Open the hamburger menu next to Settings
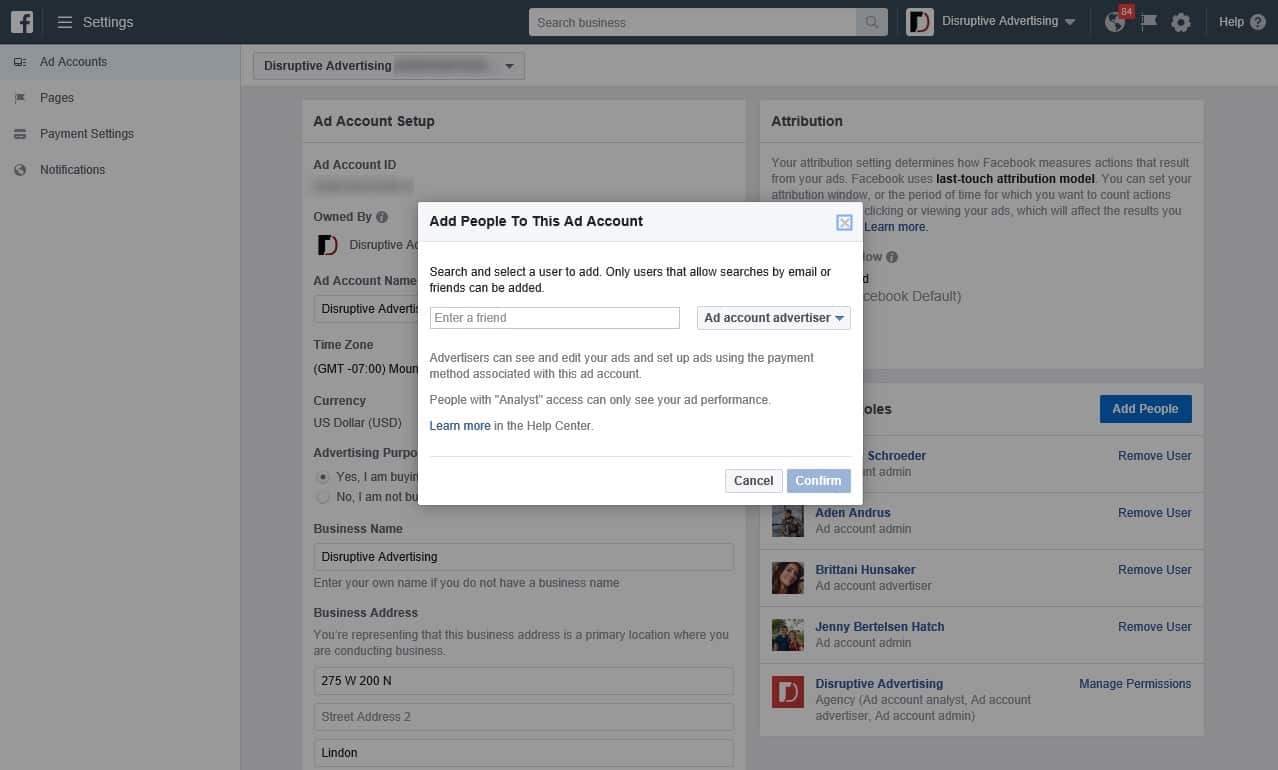This screenshot has height=770, width=1278. click(65, 22)
